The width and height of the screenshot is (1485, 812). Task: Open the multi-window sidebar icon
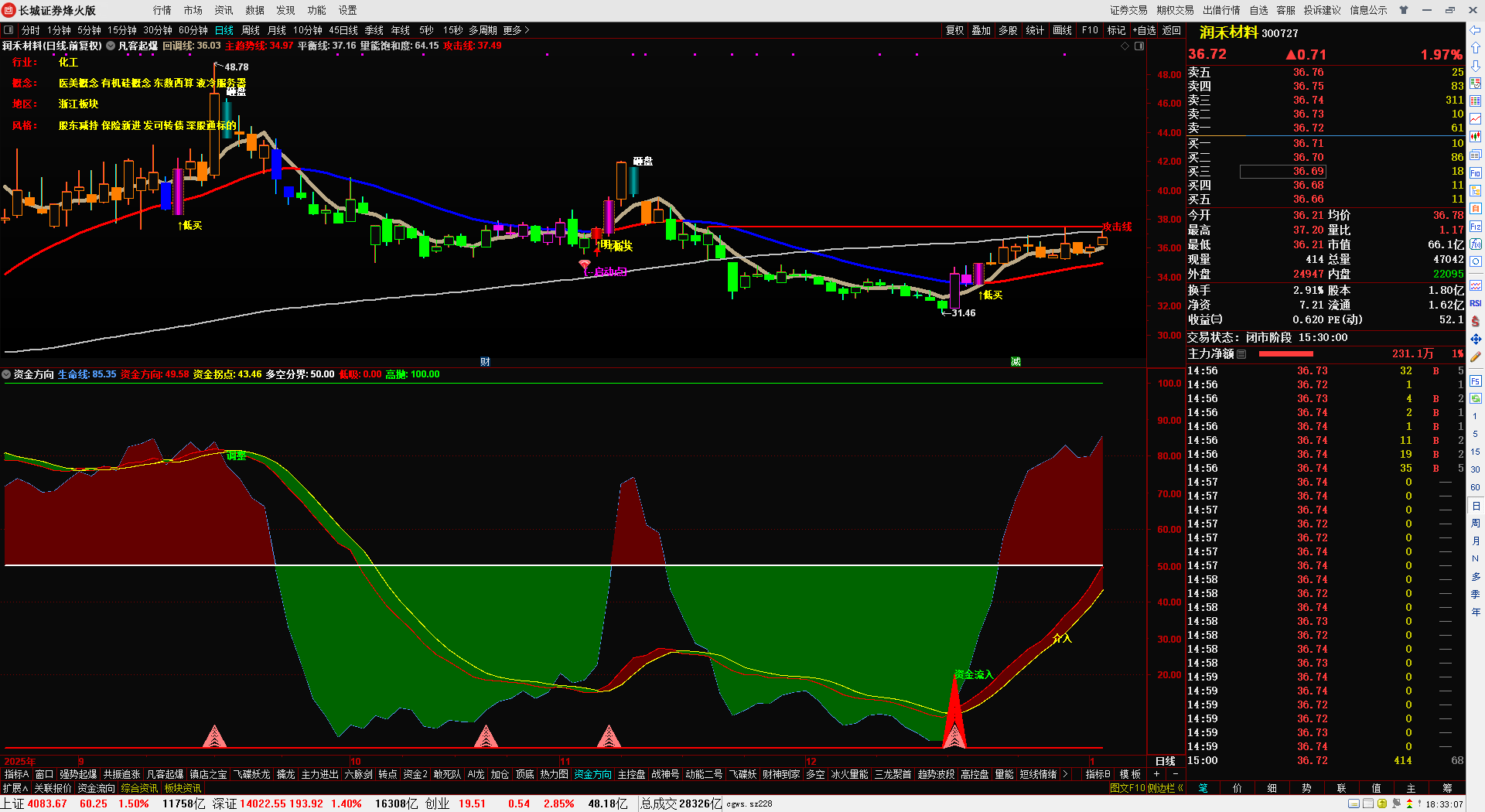click(1476, 155)
